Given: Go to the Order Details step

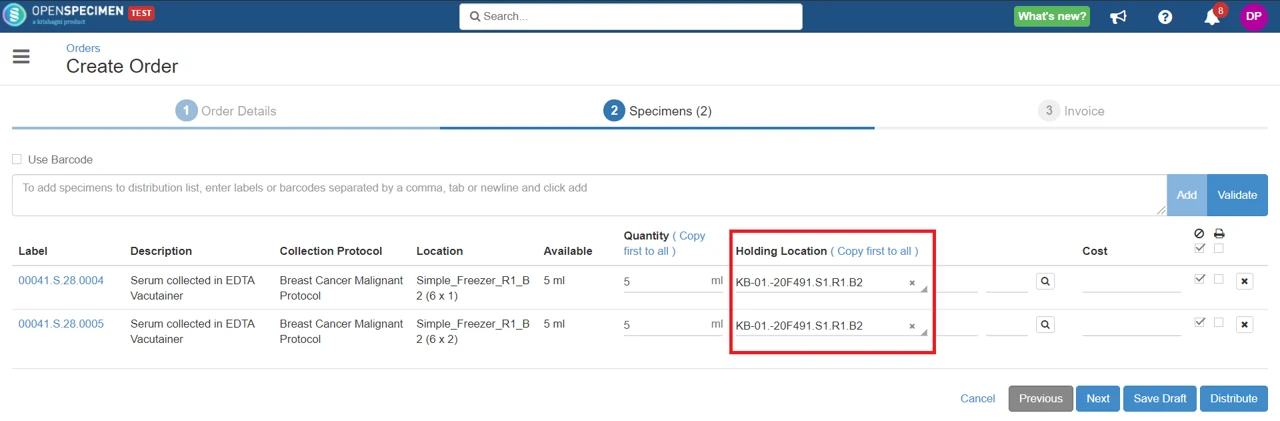Looking at the screenshot, I should coord(226,111).
